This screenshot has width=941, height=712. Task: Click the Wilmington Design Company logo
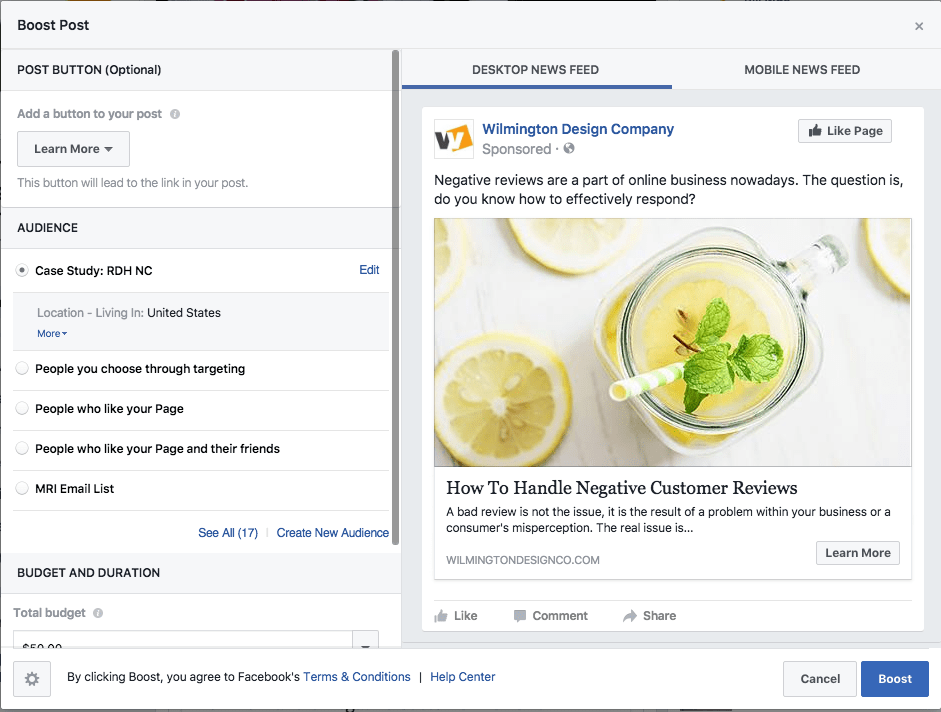pos(453,139)
